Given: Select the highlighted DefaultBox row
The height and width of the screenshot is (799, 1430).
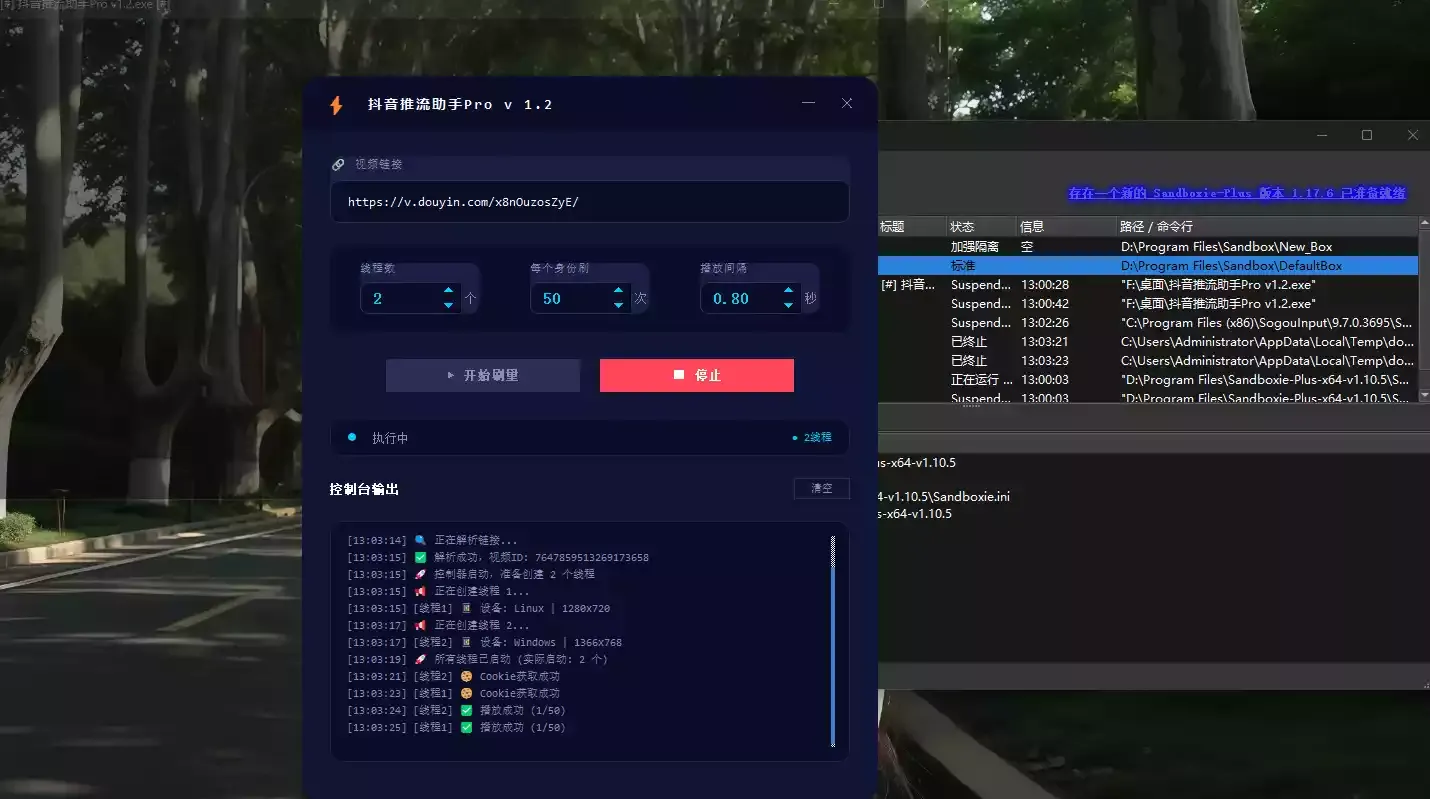Looking at the screenshot, I should point(1148,266).
